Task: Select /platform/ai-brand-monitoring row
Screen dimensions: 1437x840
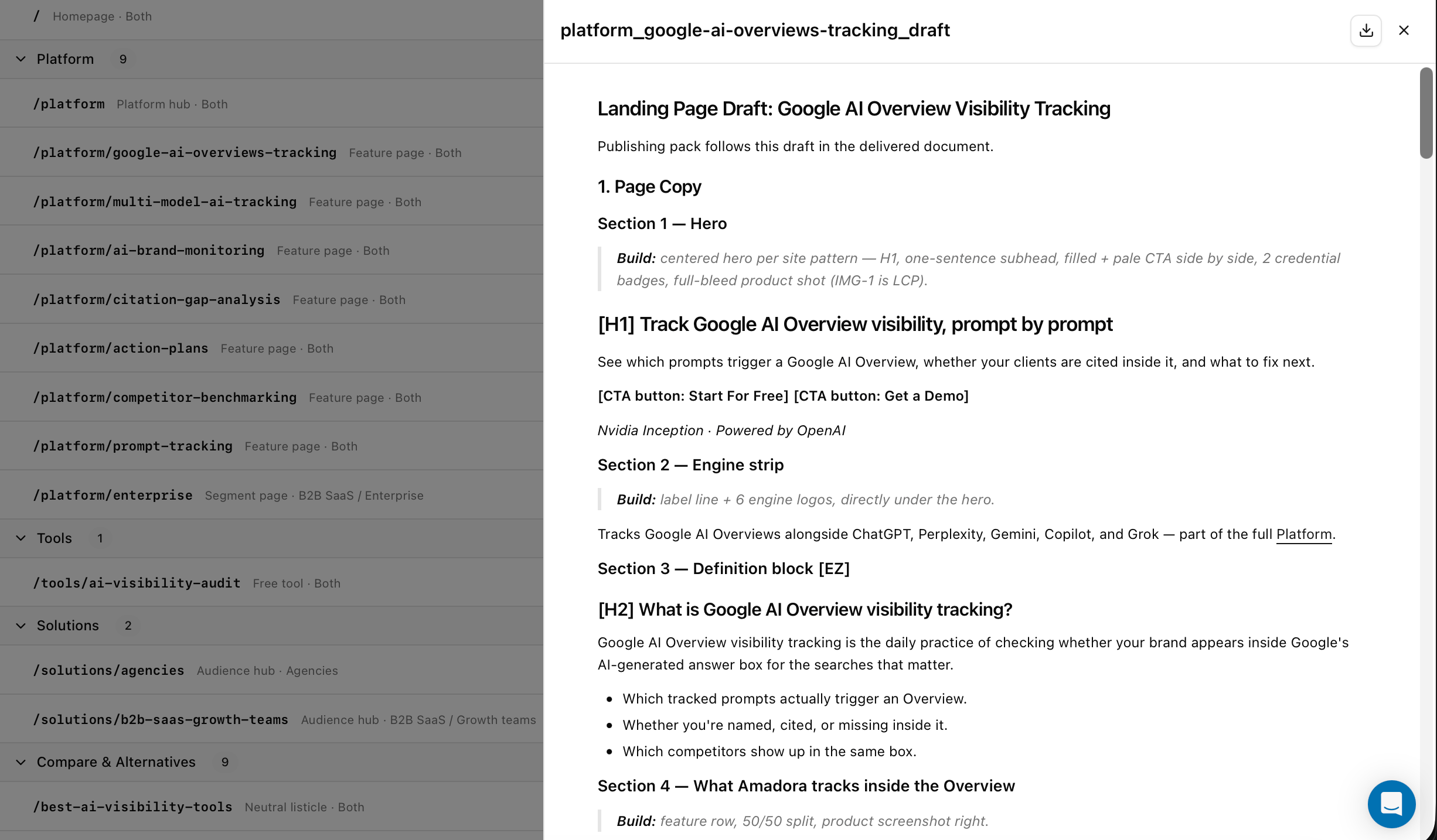Action: point(271,250)
